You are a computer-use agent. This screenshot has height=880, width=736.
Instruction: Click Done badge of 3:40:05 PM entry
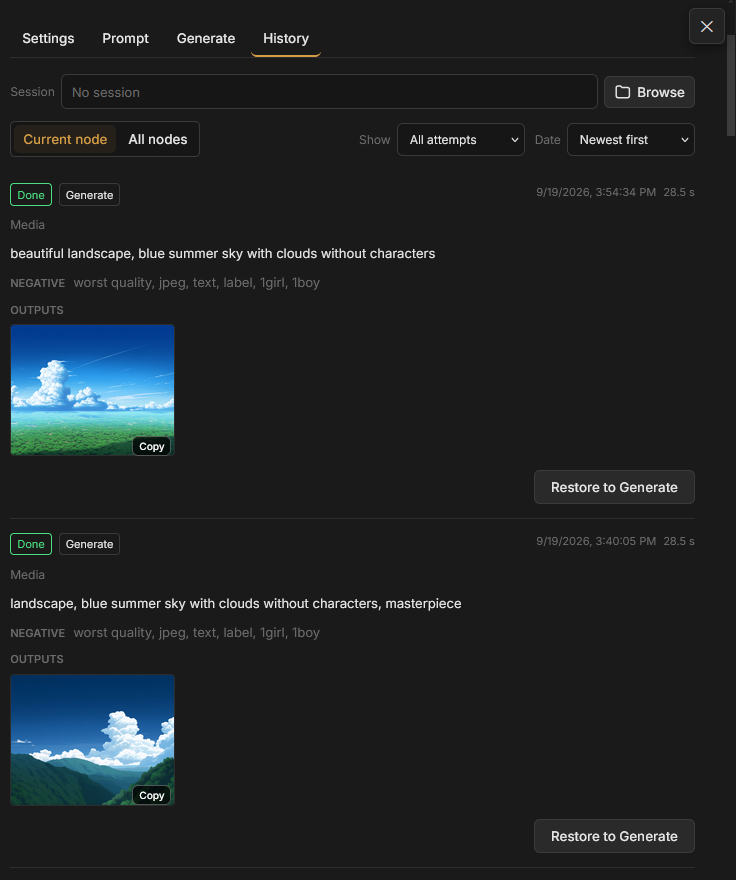coord(31,544)
